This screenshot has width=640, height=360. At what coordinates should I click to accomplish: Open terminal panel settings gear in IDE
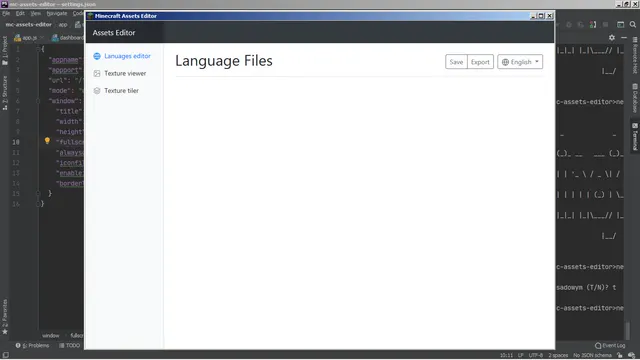coord(612,38)
